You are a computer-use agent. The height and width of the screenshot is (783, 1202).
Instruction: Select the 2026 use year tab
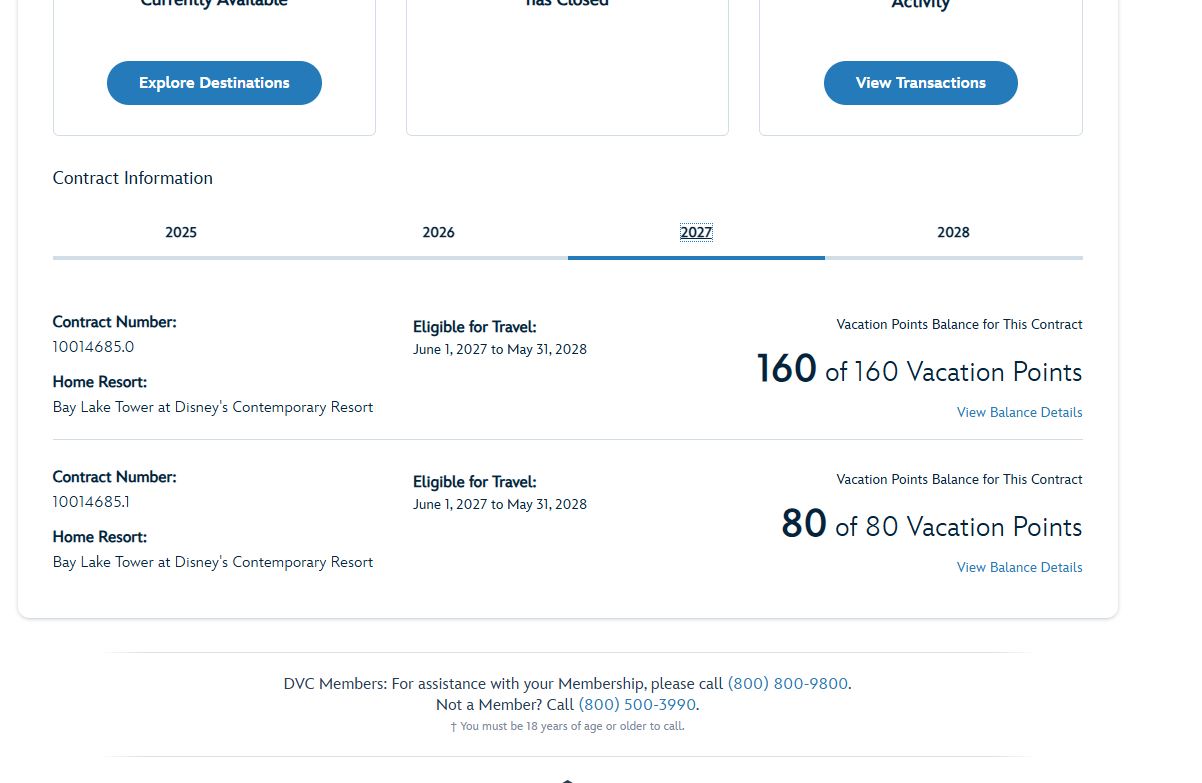pyautogui.click(x=438, y=233)
